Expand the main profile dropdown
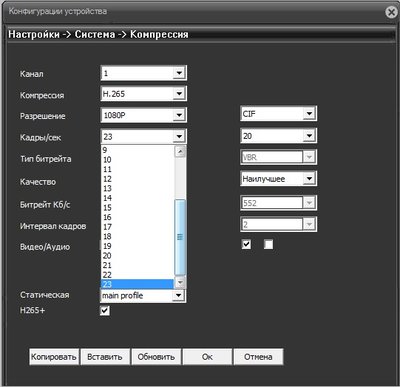 click(x=143, y=296)
